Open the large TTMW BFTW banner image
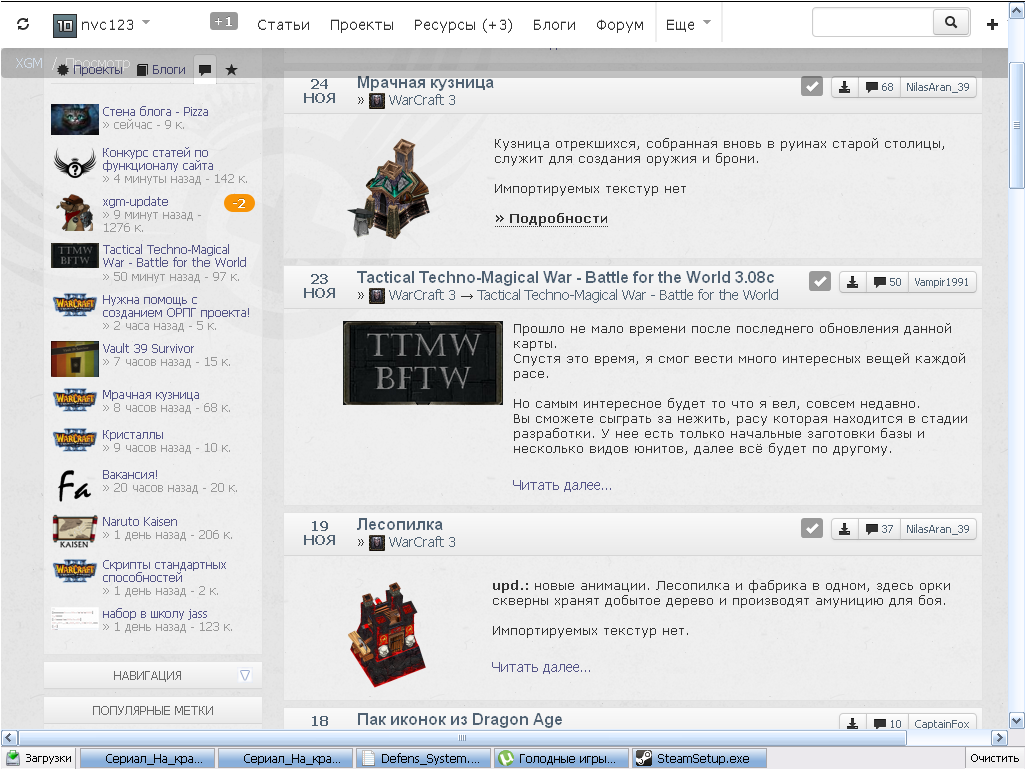The image size is (1026, 770). tap(423, 362)
